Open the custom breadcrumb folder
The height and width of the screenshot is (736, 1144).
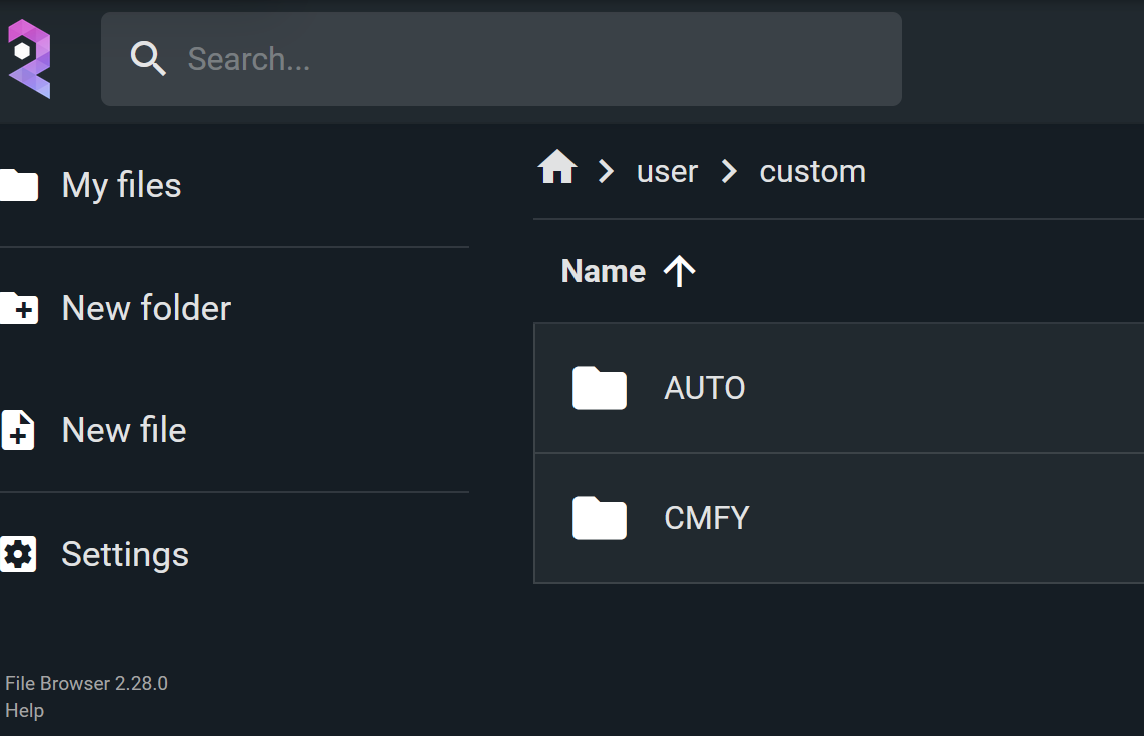[x=812, y=170]
